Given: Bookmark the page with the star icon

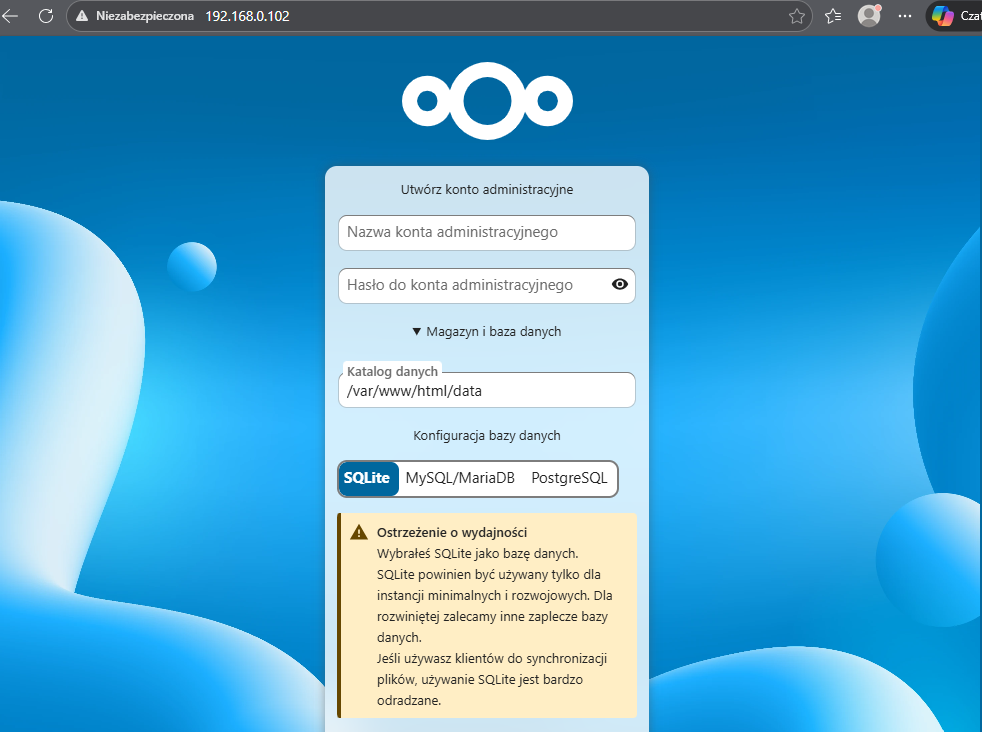Looking at the screenshot, I should (797, 16).
